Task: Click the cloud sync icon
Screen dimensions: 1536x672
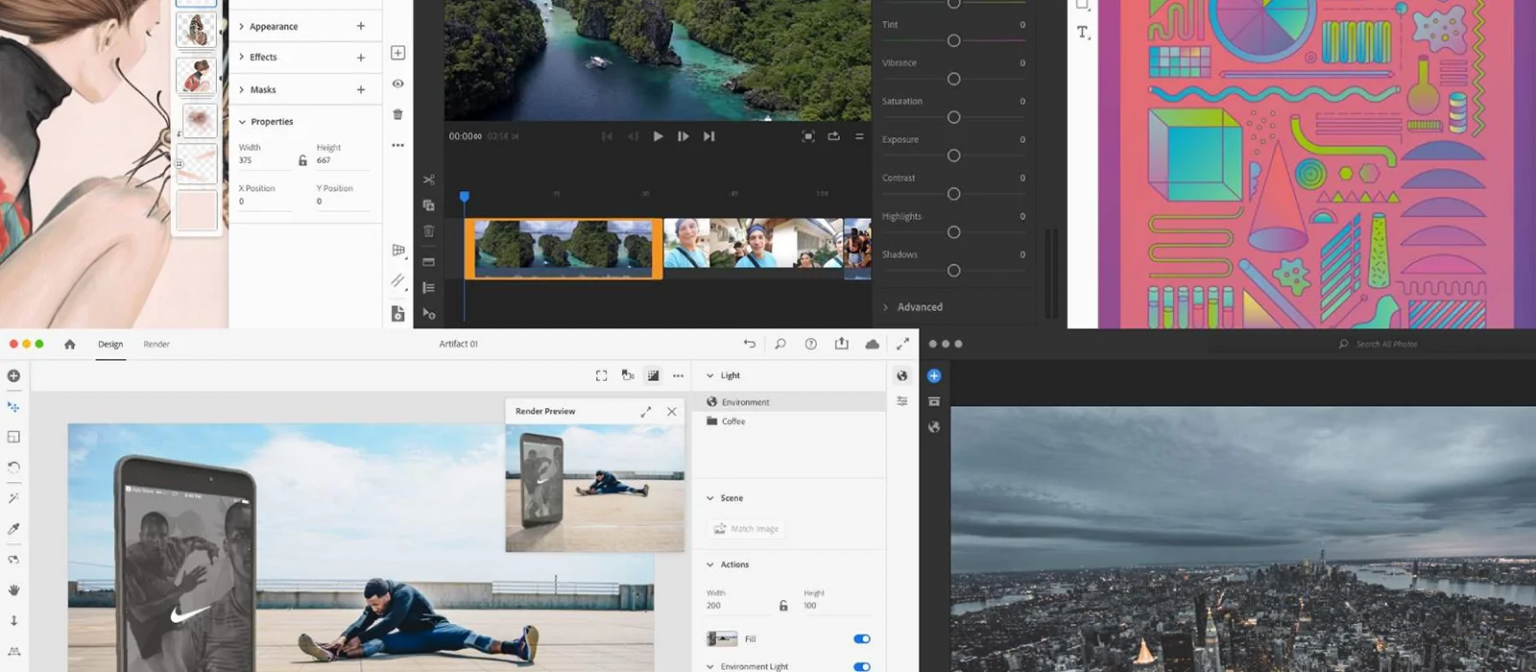Action: (x=872, y=344)
